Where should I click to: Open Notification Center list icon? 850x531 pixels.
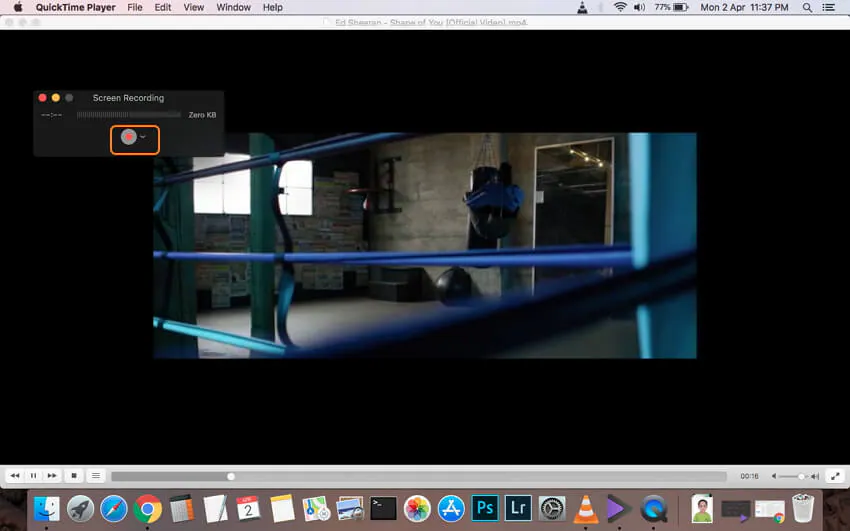[x=828, y=8]
